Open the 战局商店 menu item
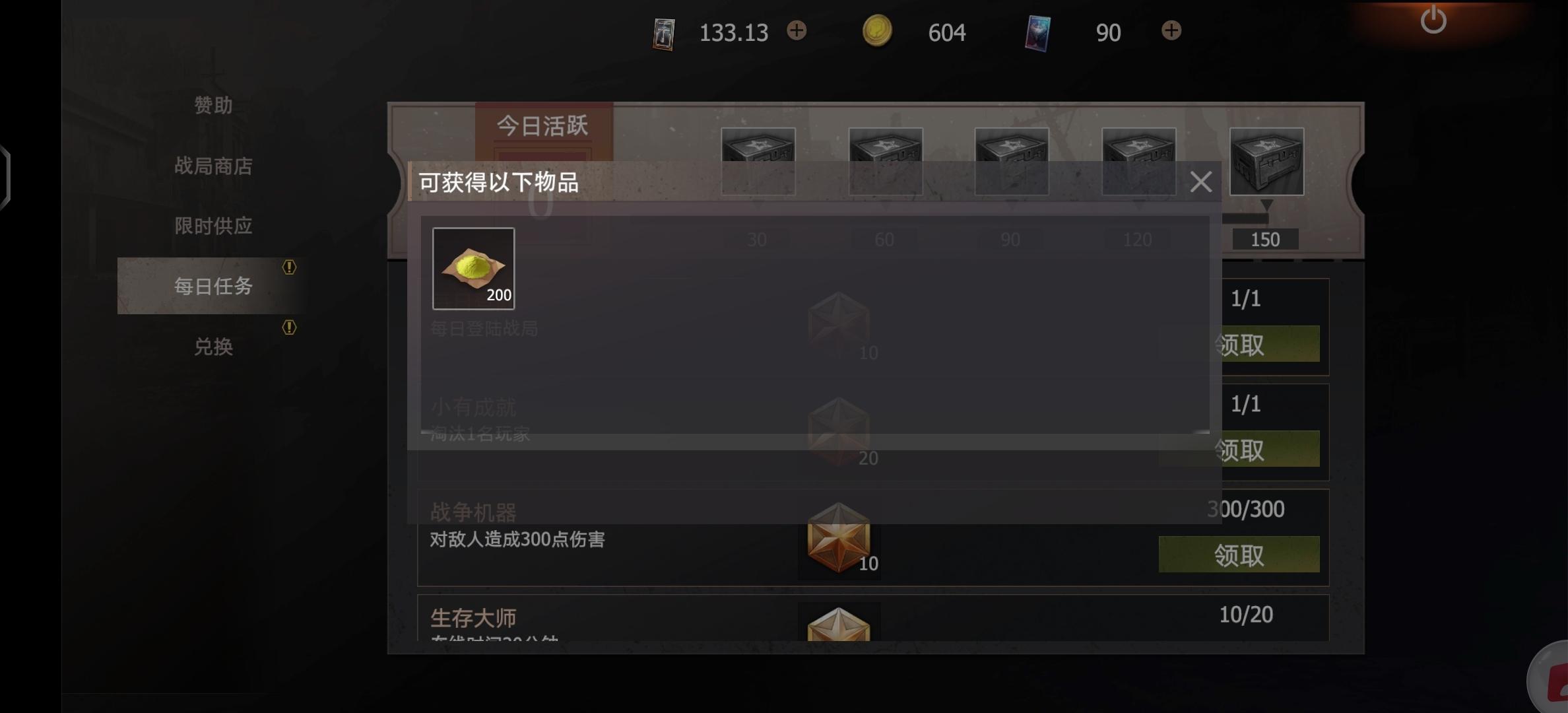Image resolution: width=1568 pixels, height=713 pixels. pos(213,166)
